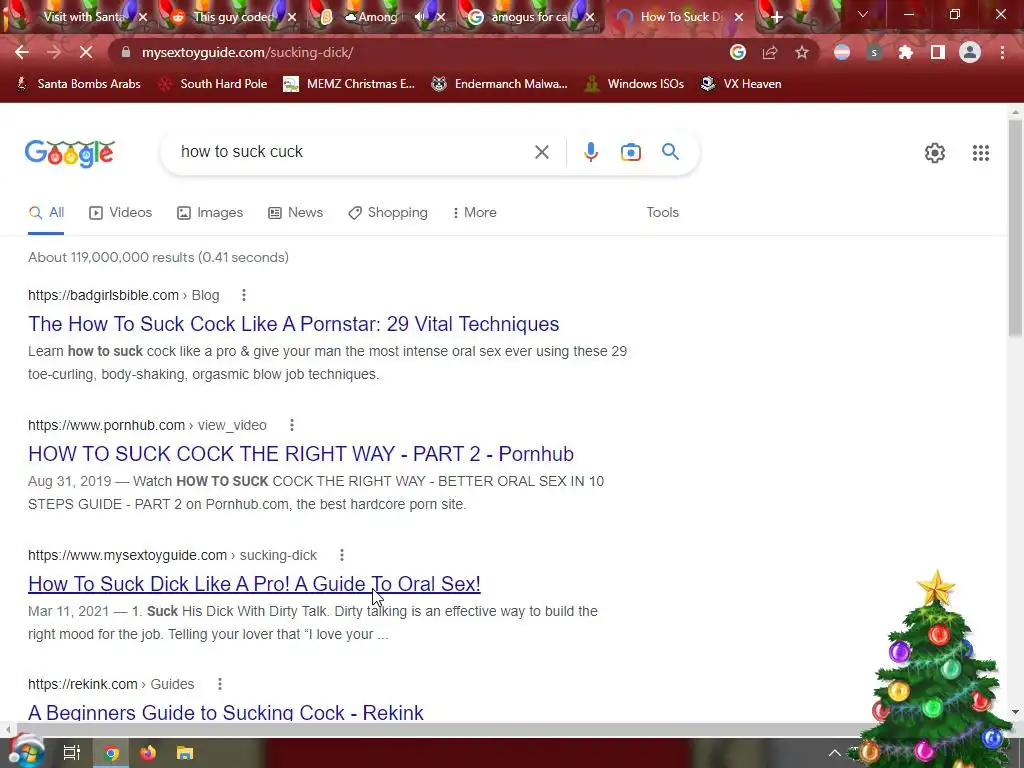
Task: Open the tab search dropdown chevron
Action: [x=863, y=14]
